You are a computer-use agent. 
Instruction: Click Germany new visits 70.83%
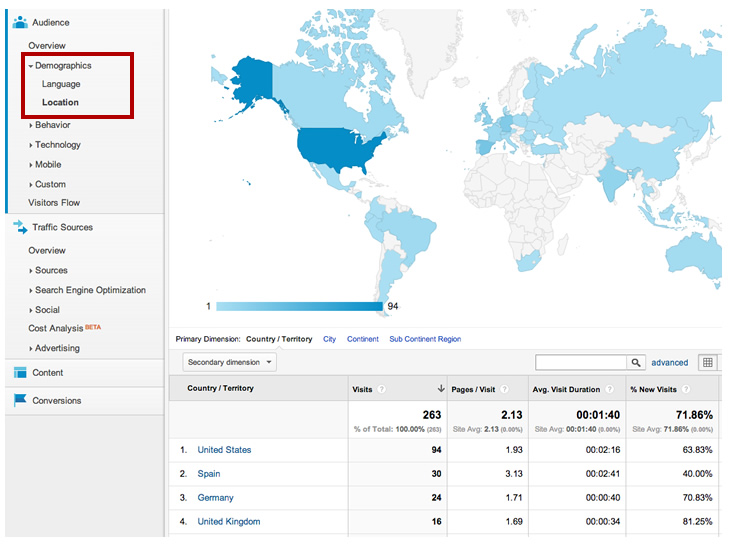pyautogui.click(x=697, y=497)
